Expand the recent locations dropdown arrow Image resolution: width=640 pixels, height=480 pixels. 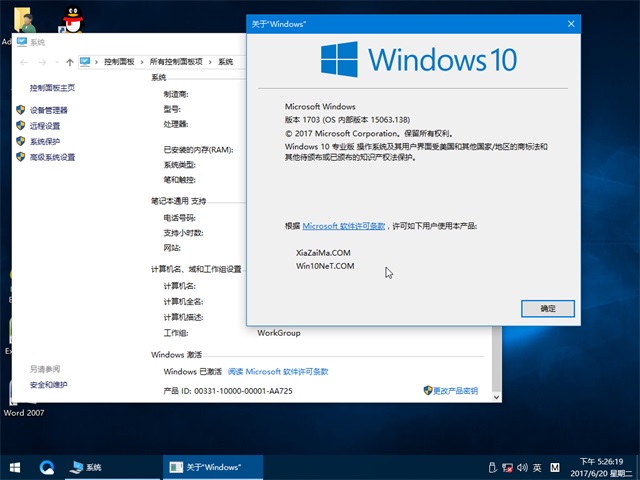click(x=54, y=61)
